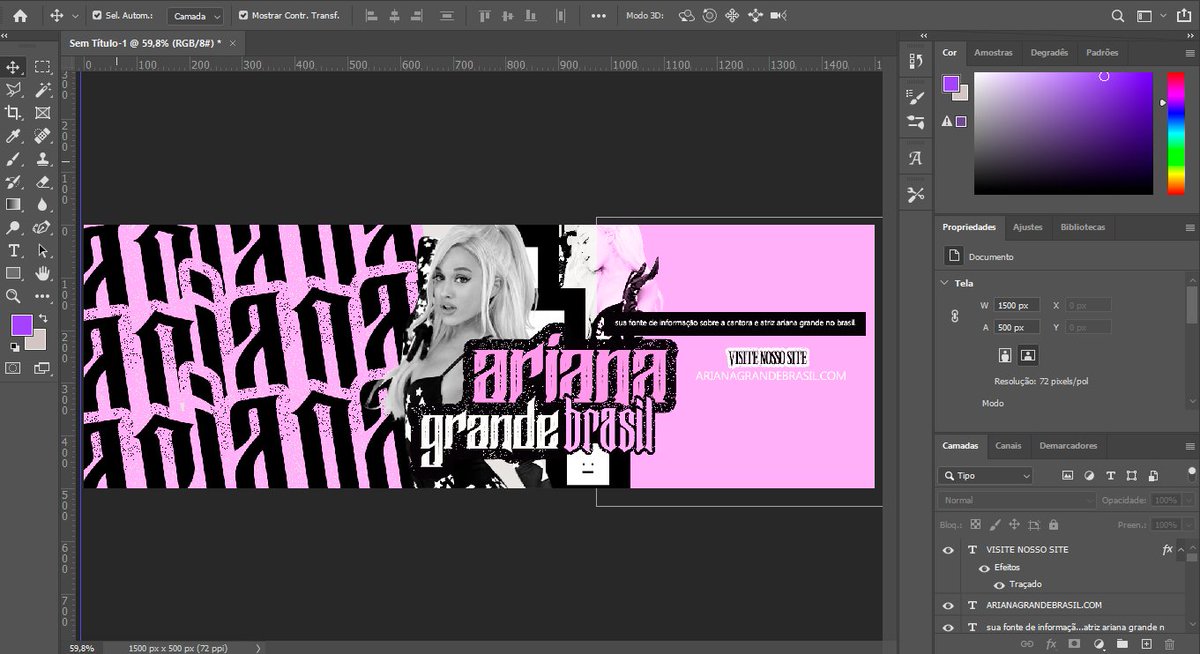Image resolution: width=1200 pixels, height=654 pixels.
Task: Select the Move tool in toolbar
Action: (13, 67)
